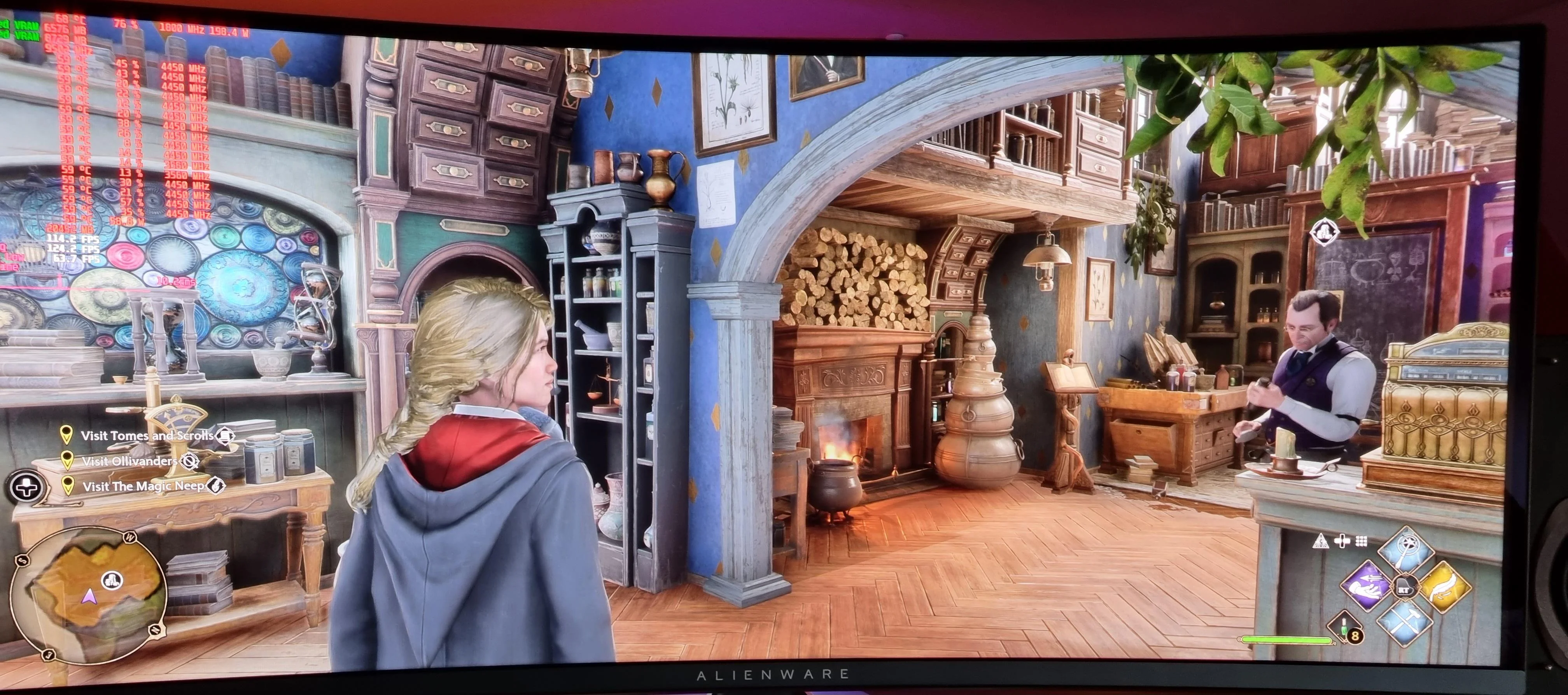Image resolution: width=1568 pixels, height=695 pixels.
Task: Click the plant icon after The Magic Neep
Action: click(x=215, y=486)
